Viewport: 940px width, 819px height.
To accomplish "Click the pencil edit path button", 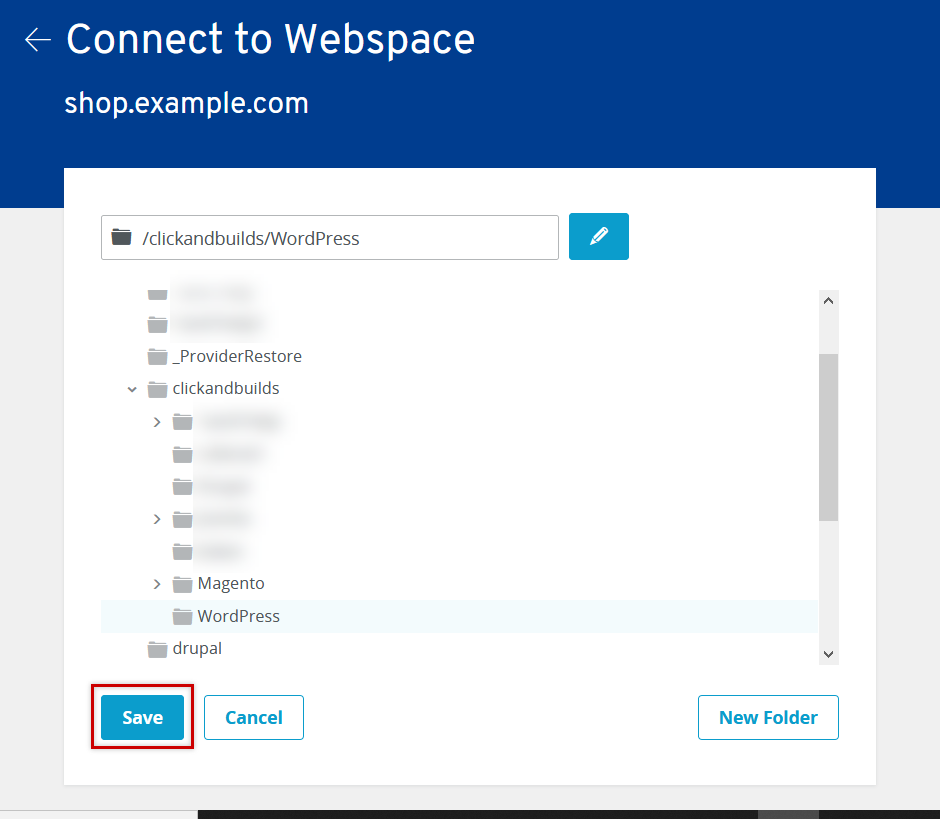I will [598, 236].
